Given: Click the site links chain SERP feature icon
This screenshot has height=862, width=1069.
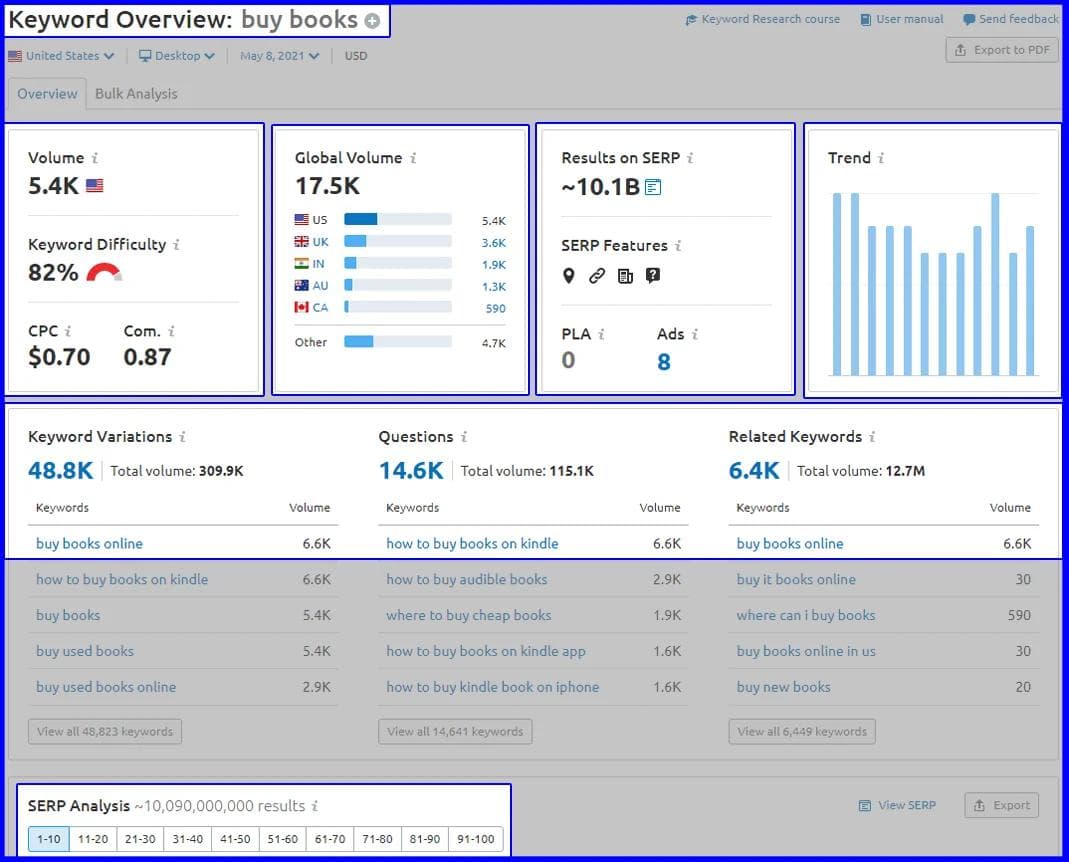Looking at the screenshot, I should (x=597, y=276).
